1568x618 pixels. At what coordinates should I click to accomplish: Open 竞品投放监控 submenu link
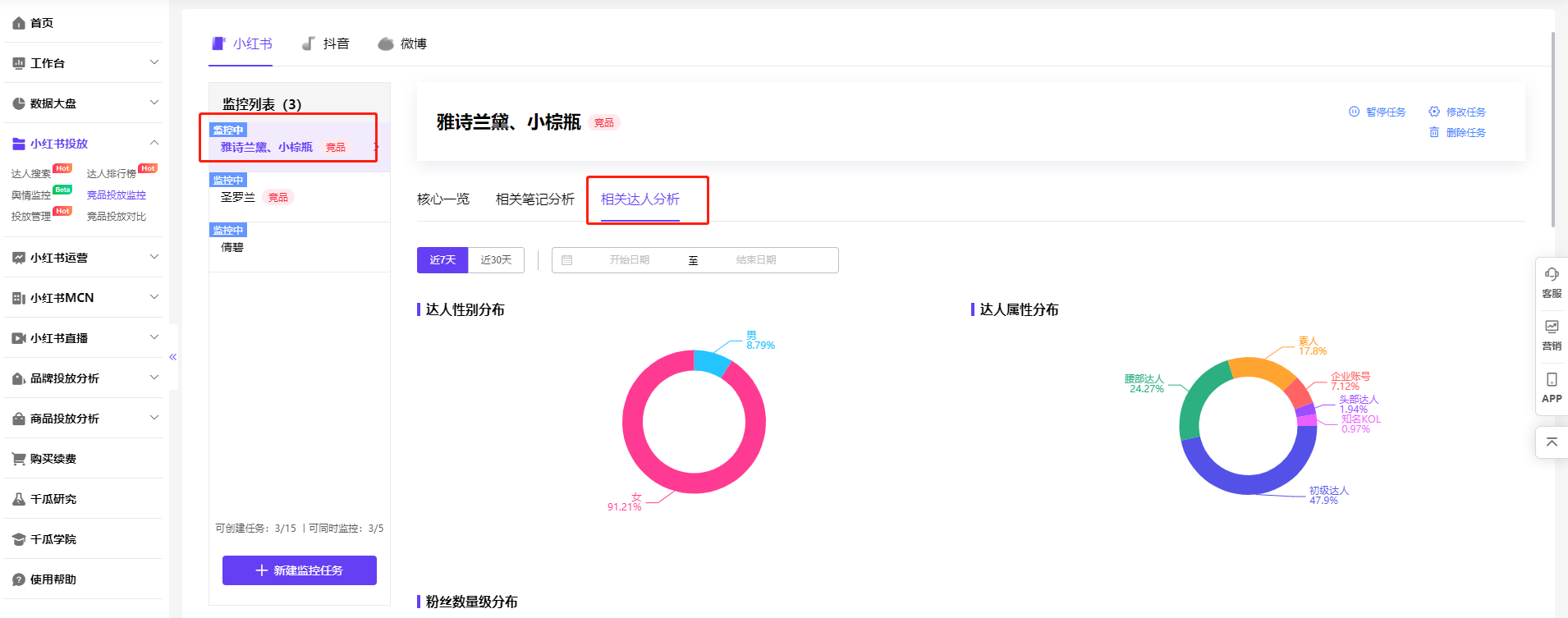click(x=117, y=195)
